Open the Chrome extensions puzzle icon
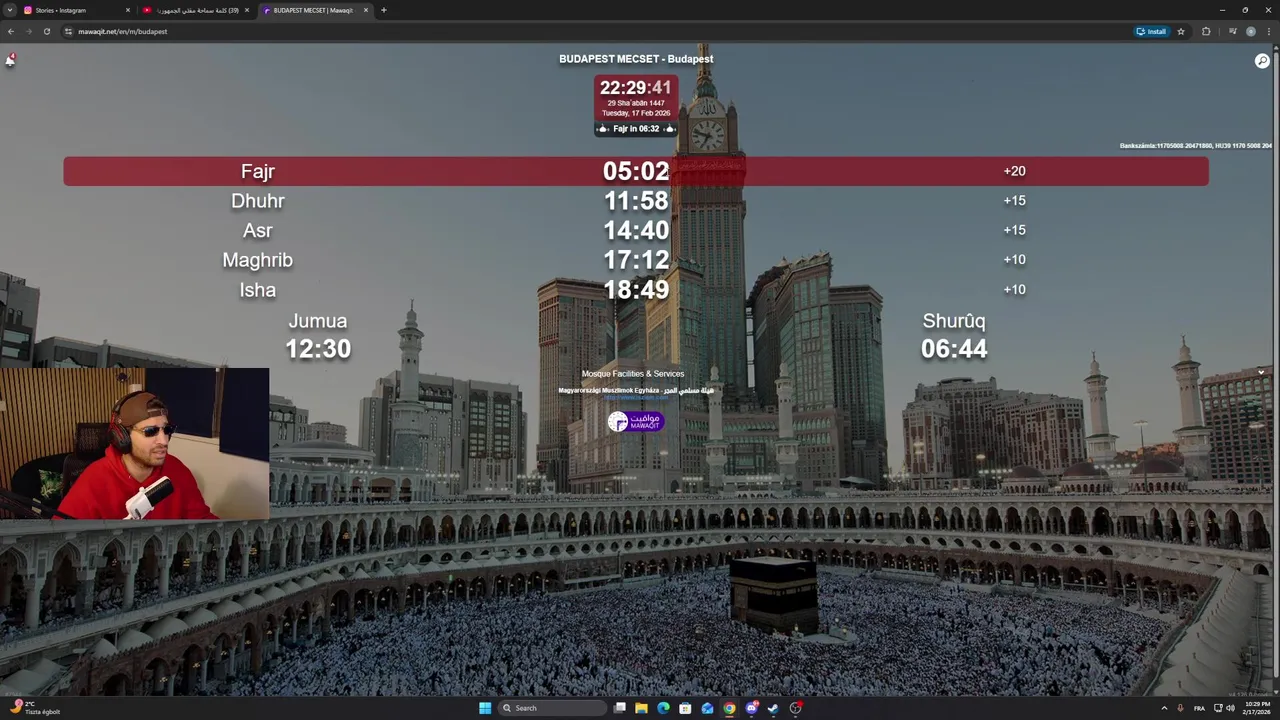 1206,31
